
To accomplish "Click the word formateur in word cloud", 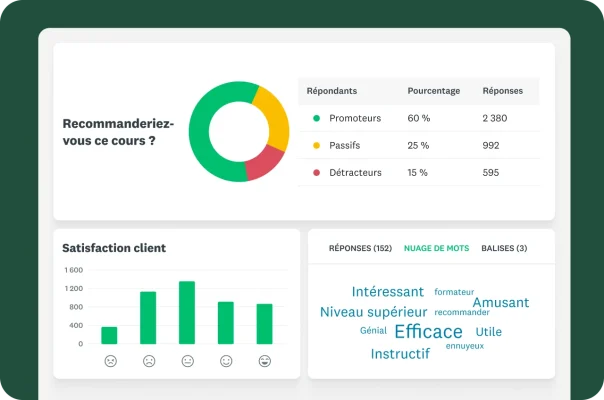I will [454, 292].
